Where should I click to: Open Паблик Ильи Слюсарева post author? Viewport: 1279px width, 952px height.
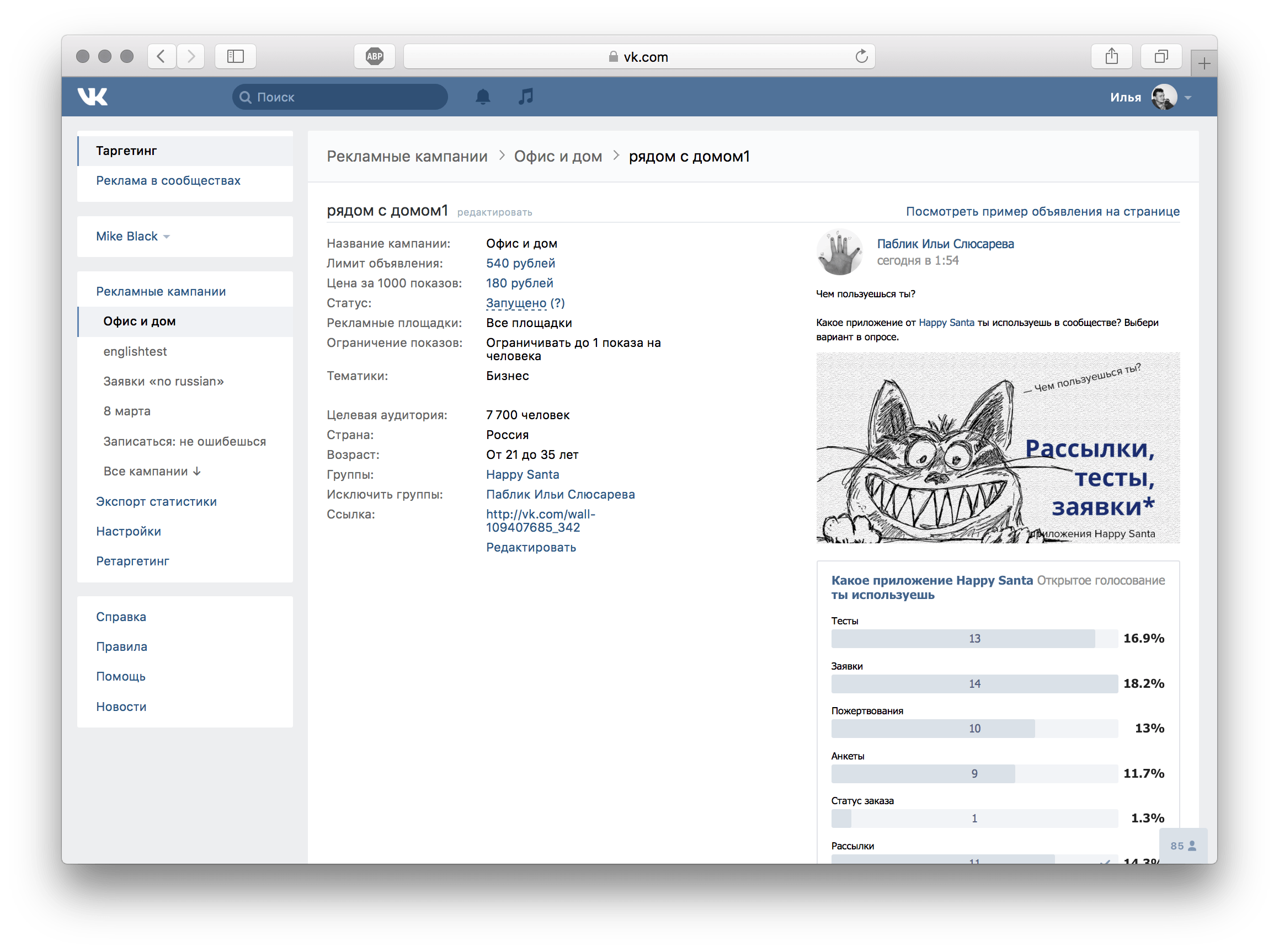coord(945,244)
